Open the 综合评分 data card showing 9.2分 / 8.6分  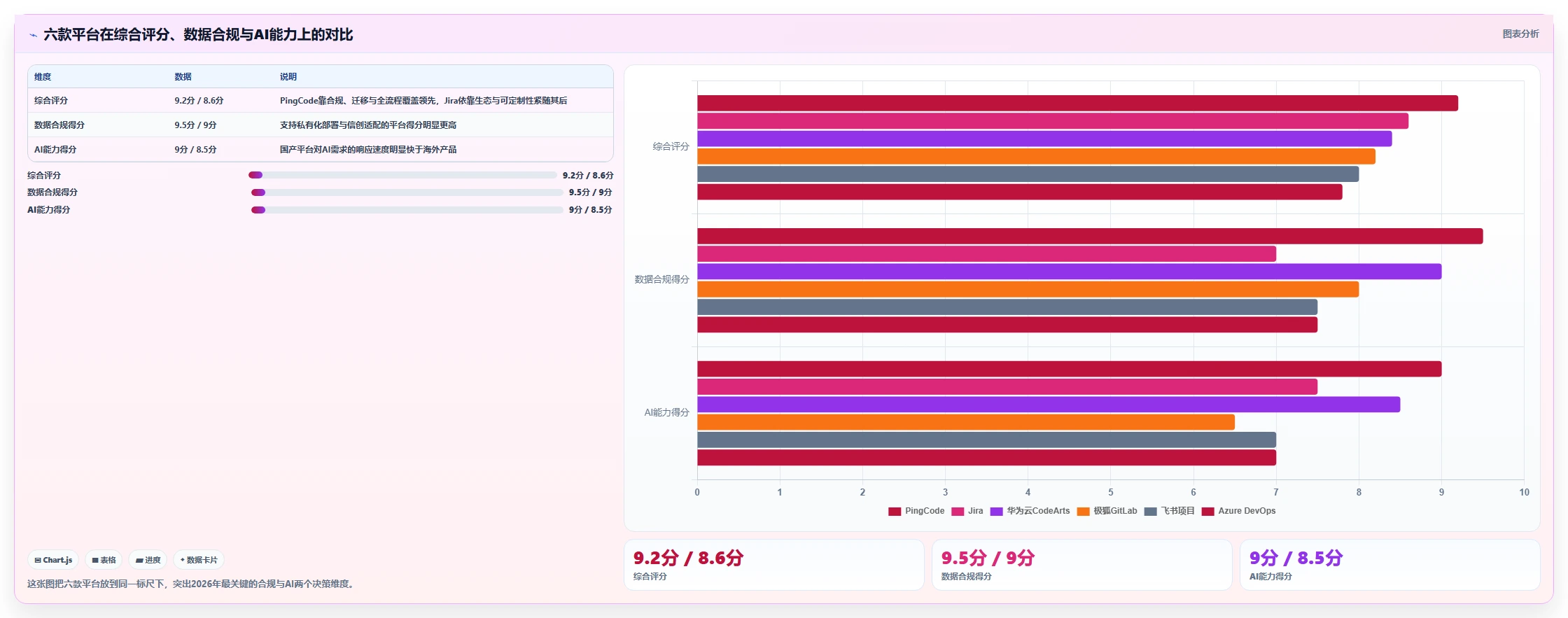(773, 565)
